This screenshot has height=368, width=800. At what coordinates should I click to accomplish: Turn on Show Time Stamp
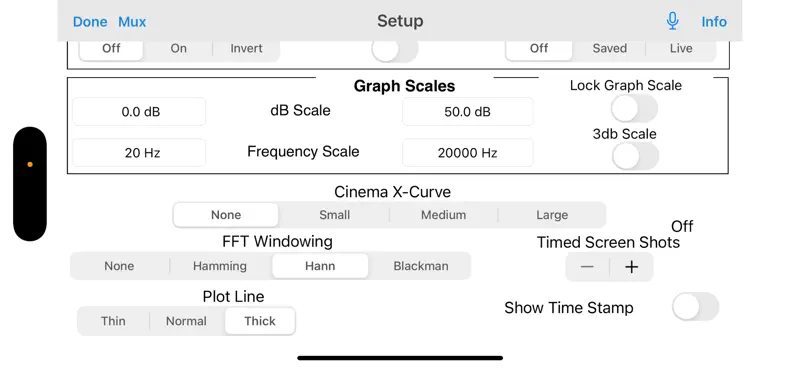click(695, 307)
